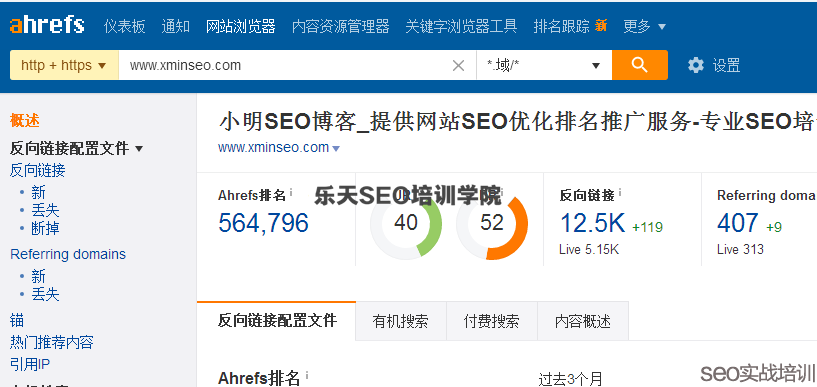
Task: Open 引用IP sidebar link
Action: [30, 364]
